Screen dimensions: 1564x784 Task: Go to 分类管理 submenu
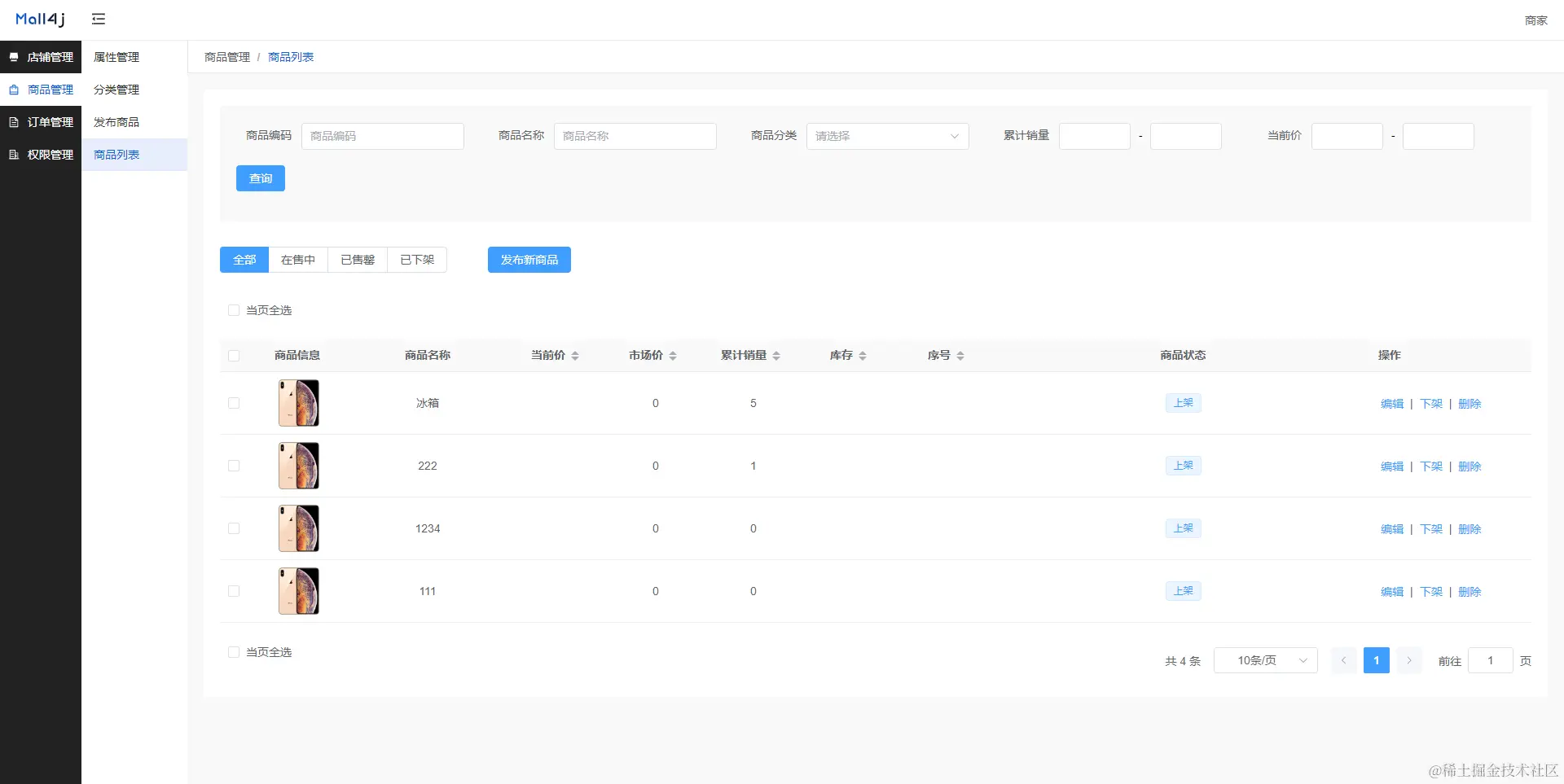pos(134,90)
